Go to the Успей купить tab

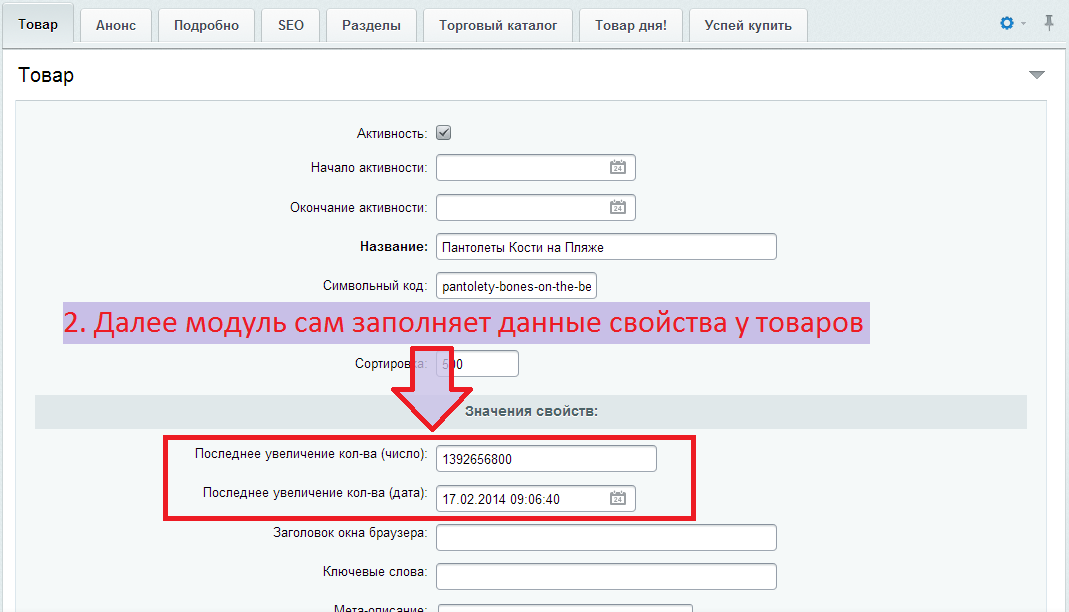click(748, 25)
